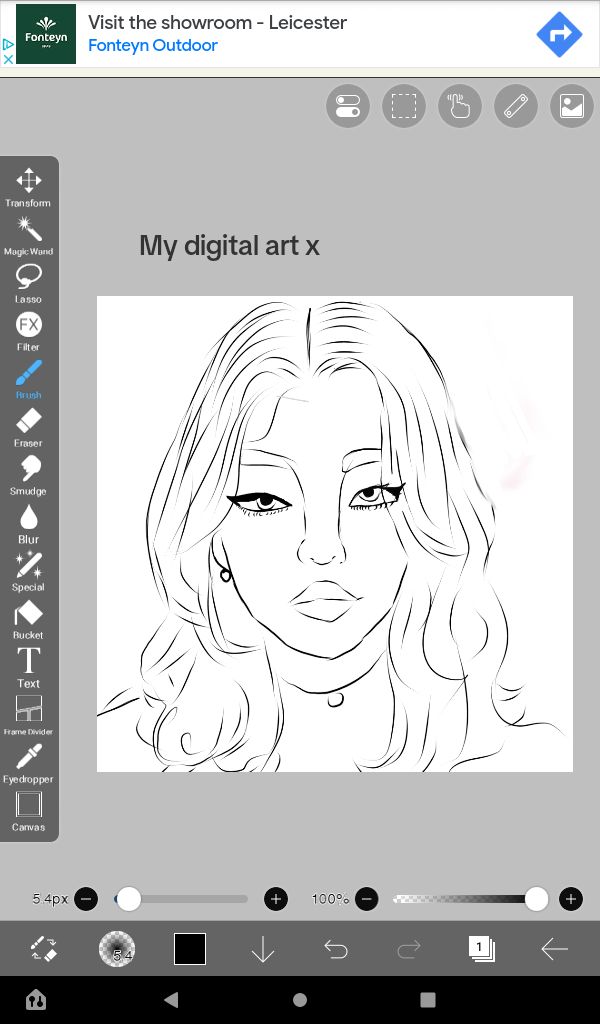This screenshot has width=600, height=1024.
Task: Click the 'My digital art x' text
Action: 229,247
